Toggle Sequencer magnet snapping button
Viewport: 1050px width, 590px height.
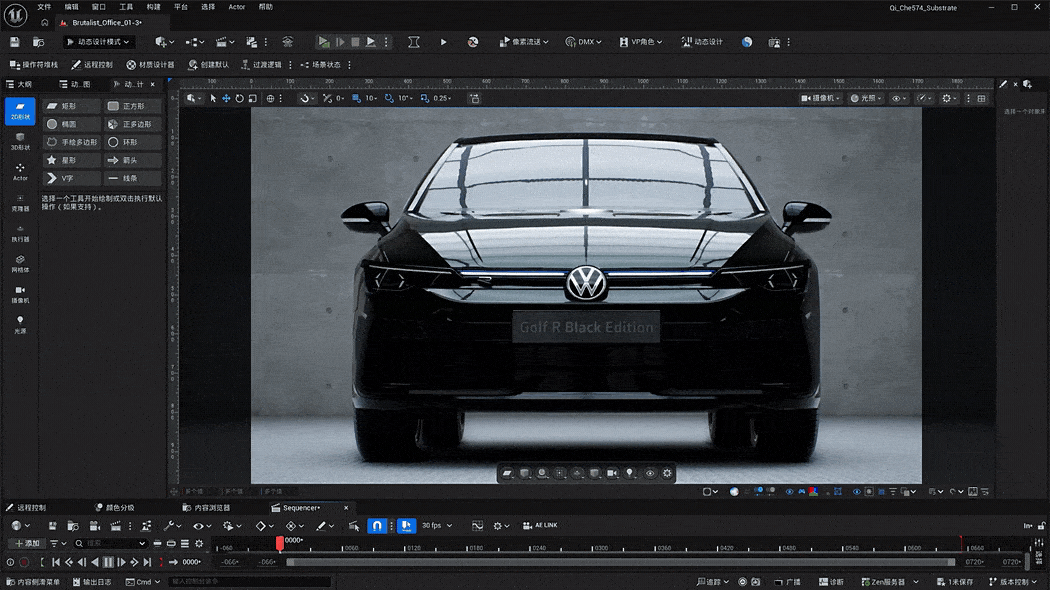[377, 526]
